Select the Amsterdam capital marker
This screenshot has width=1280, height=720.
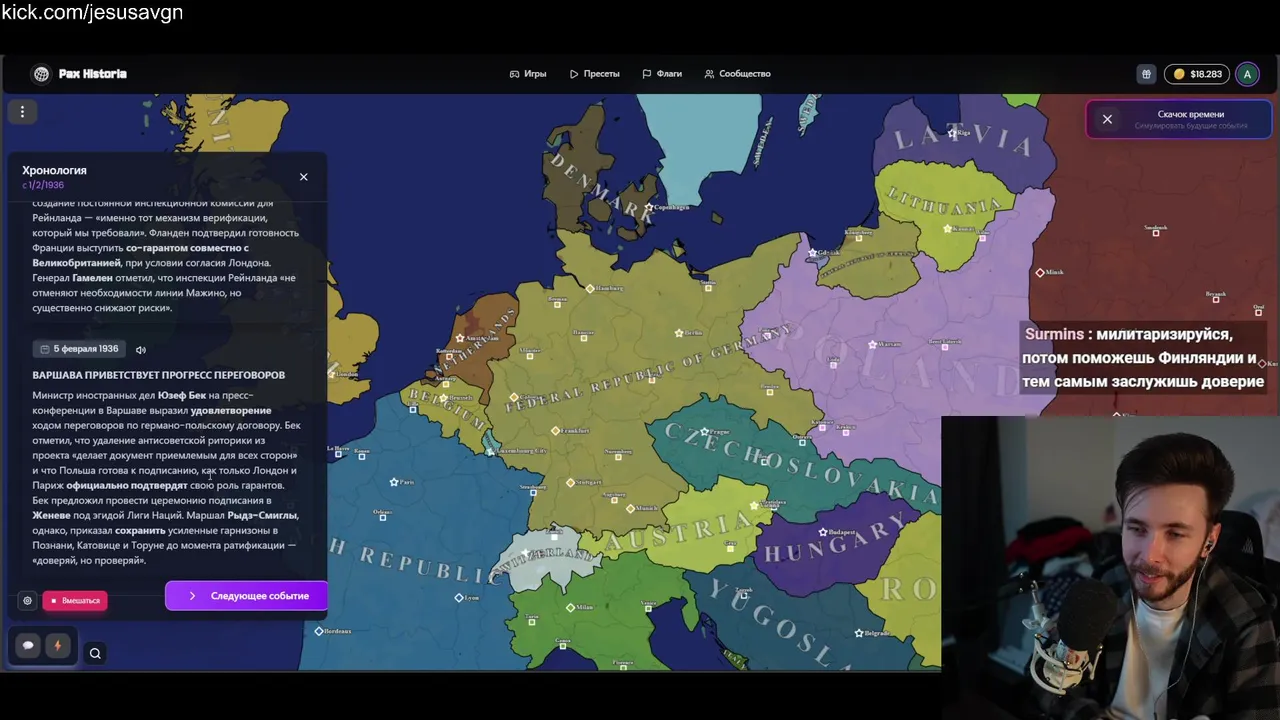click(460, 338)
